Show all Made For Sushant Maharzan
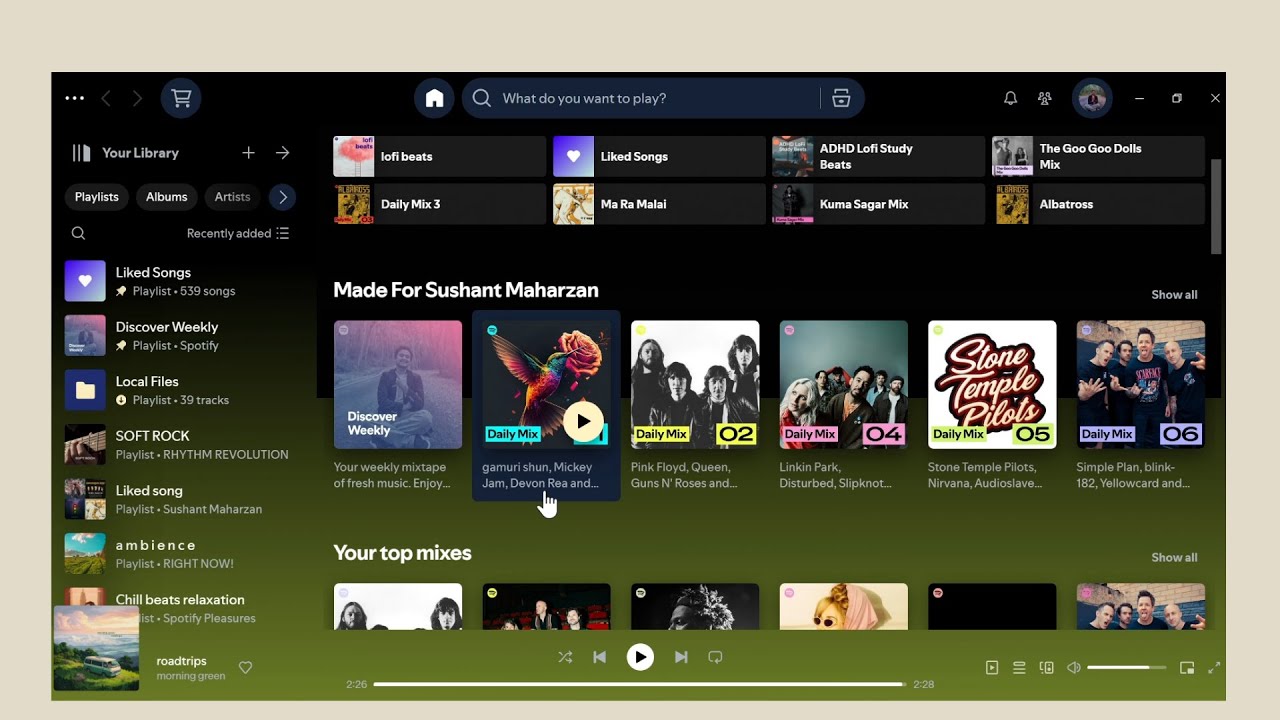The width and height of the screenshot is (1280, 720). [1174, 295]
